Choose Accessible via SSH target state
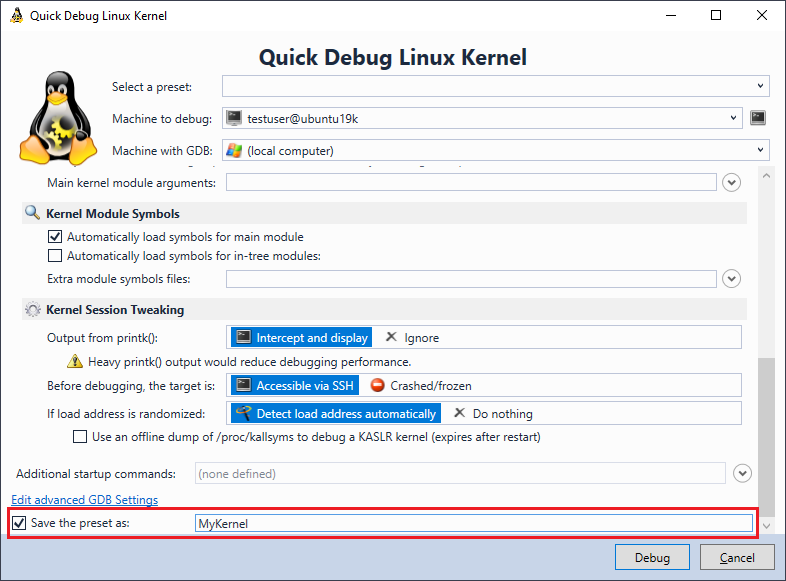The image size is (786, 581). tap(295, 385)
